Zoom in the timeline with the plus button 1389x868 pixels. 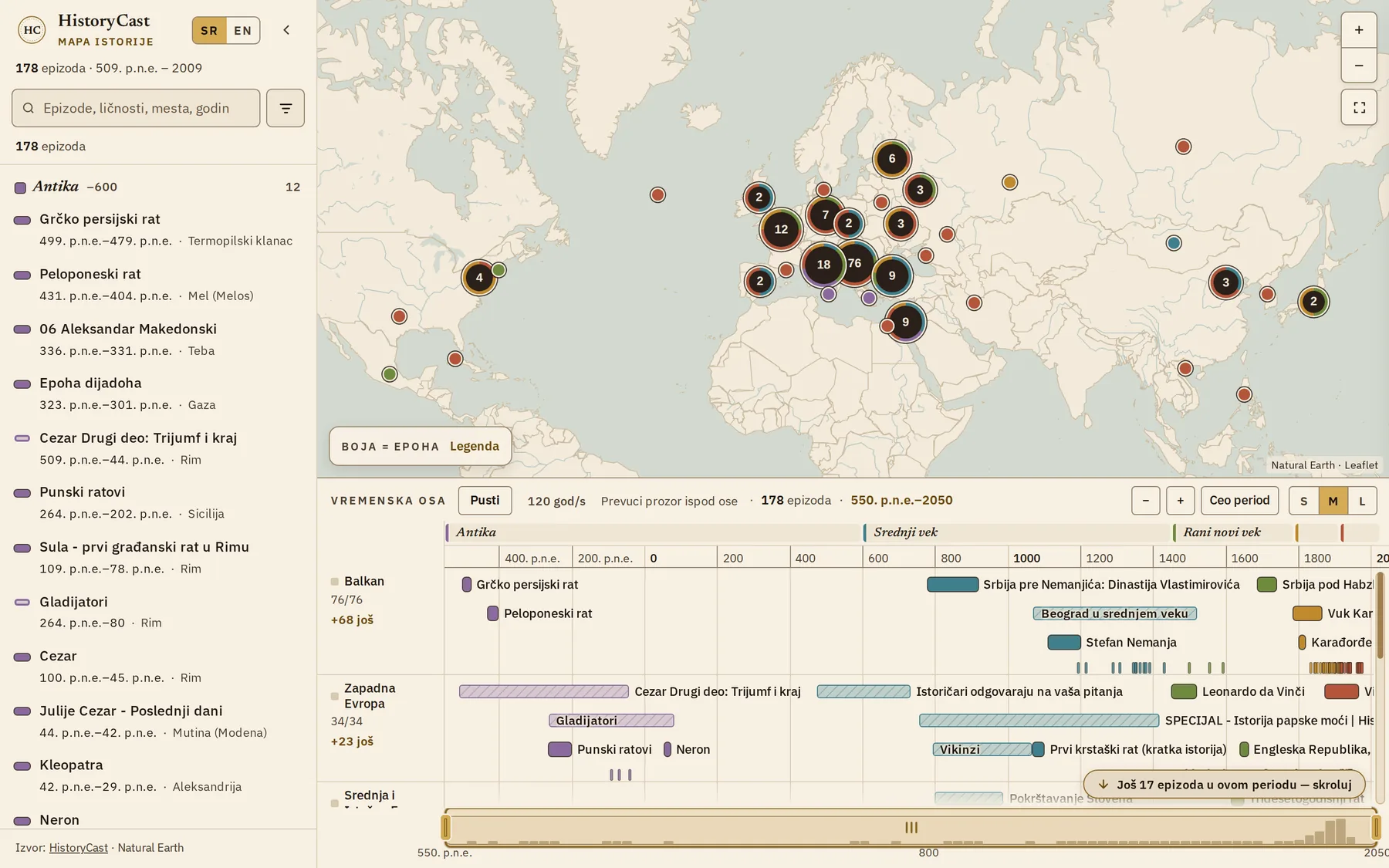(1181, 501)
